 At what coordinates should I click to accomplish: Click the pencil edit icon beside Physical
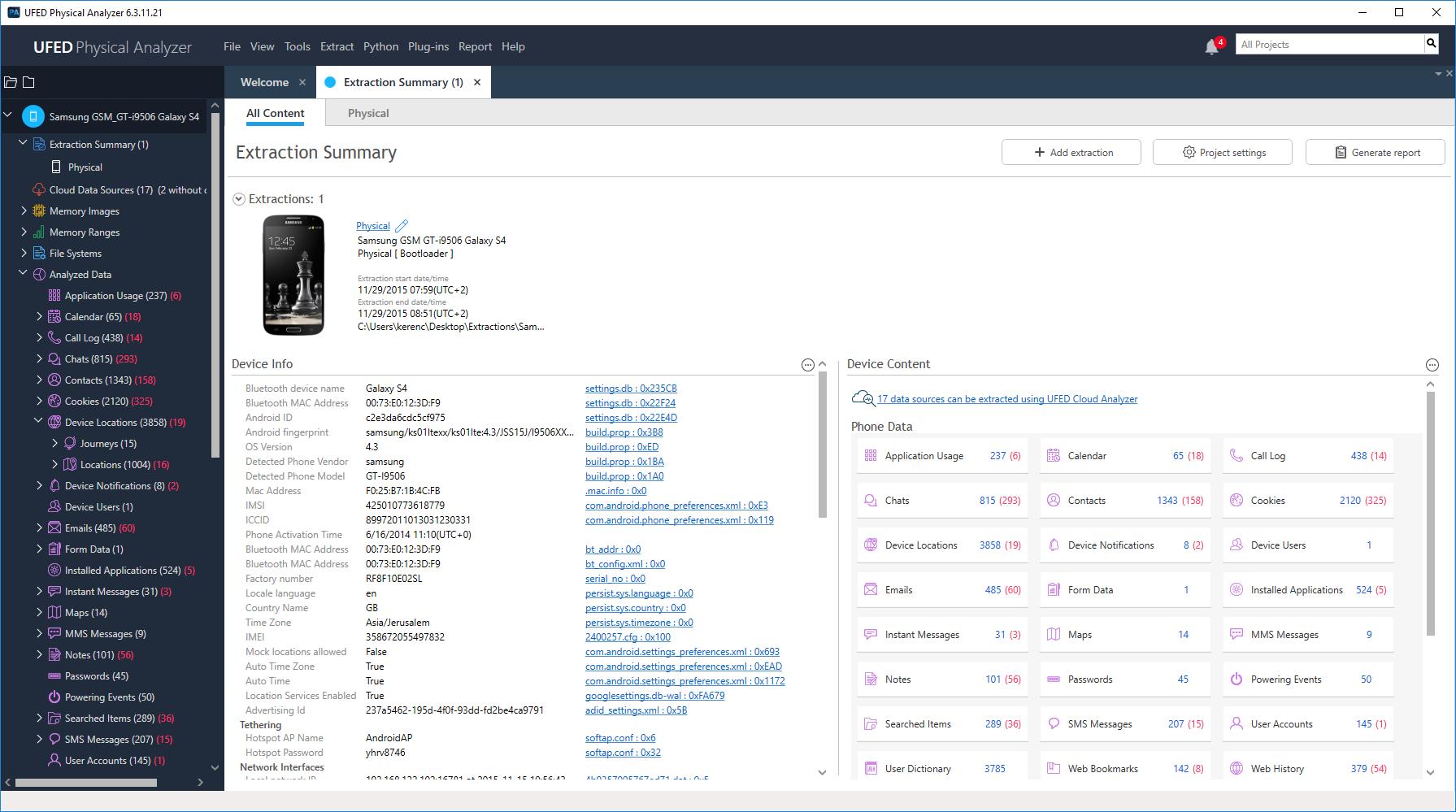click(402, 226)
